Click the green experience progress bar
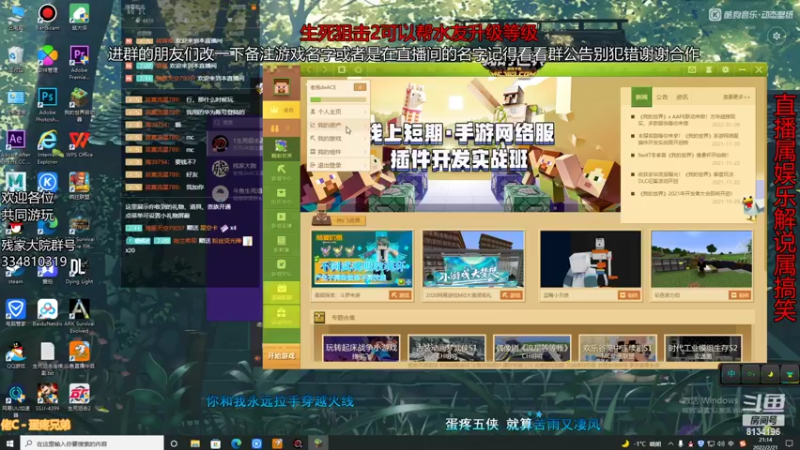Screen dimensions: 800x450 click(x=338, y=99)
